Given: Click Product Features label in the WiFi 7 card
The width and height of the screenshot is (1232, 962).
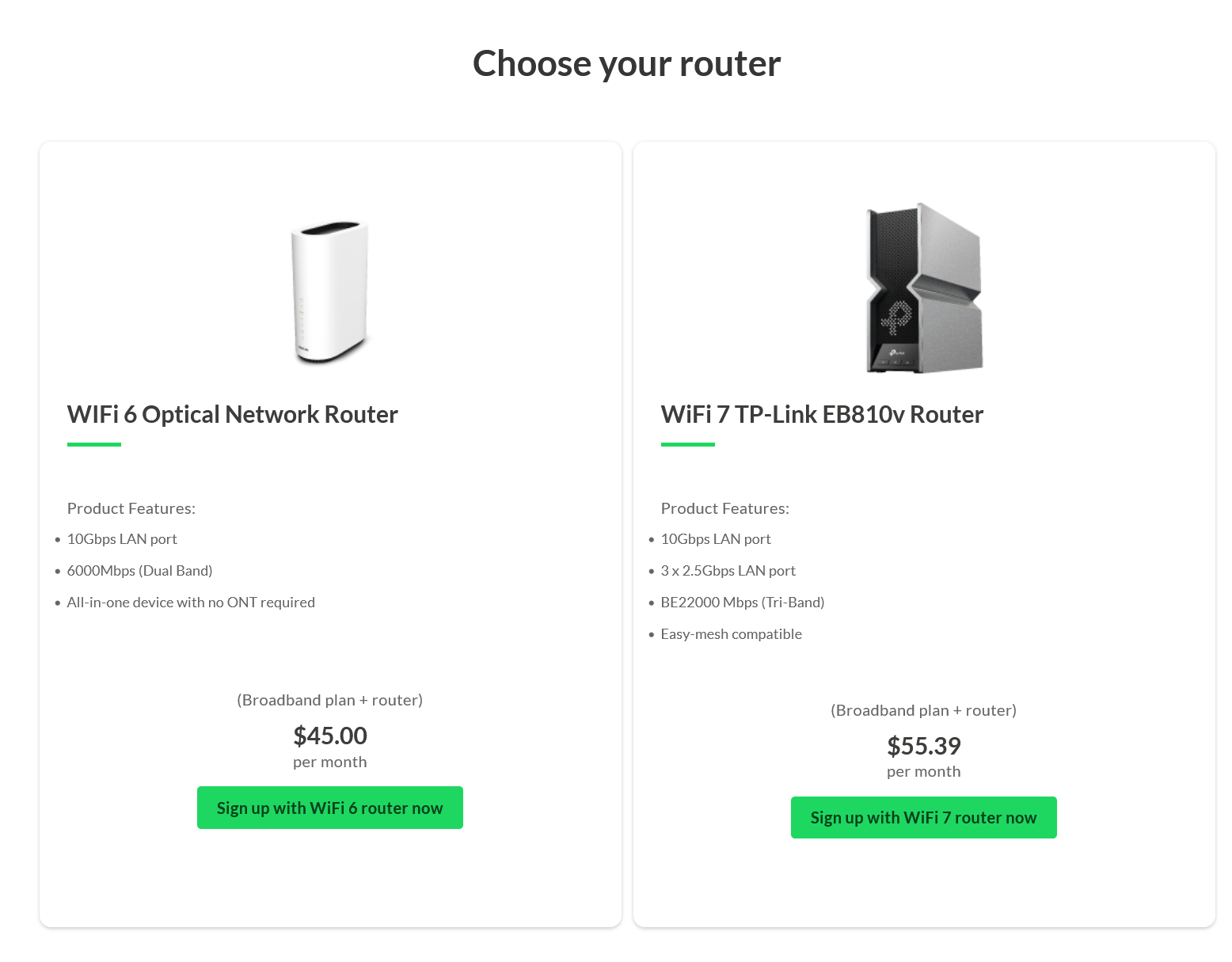Looking at the screenshot, I should (x=724, y=508).
